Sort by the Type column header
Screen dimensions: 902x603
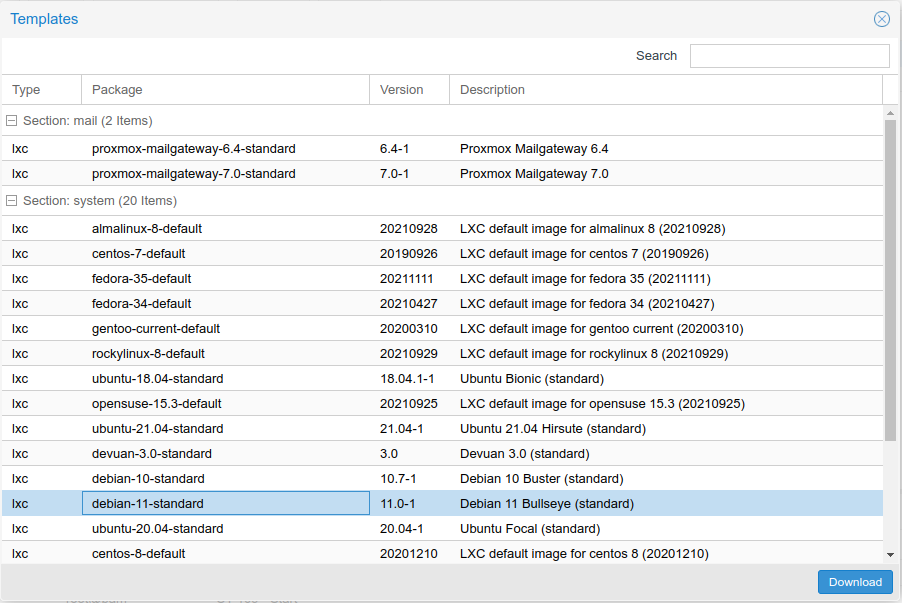(41, 90)
